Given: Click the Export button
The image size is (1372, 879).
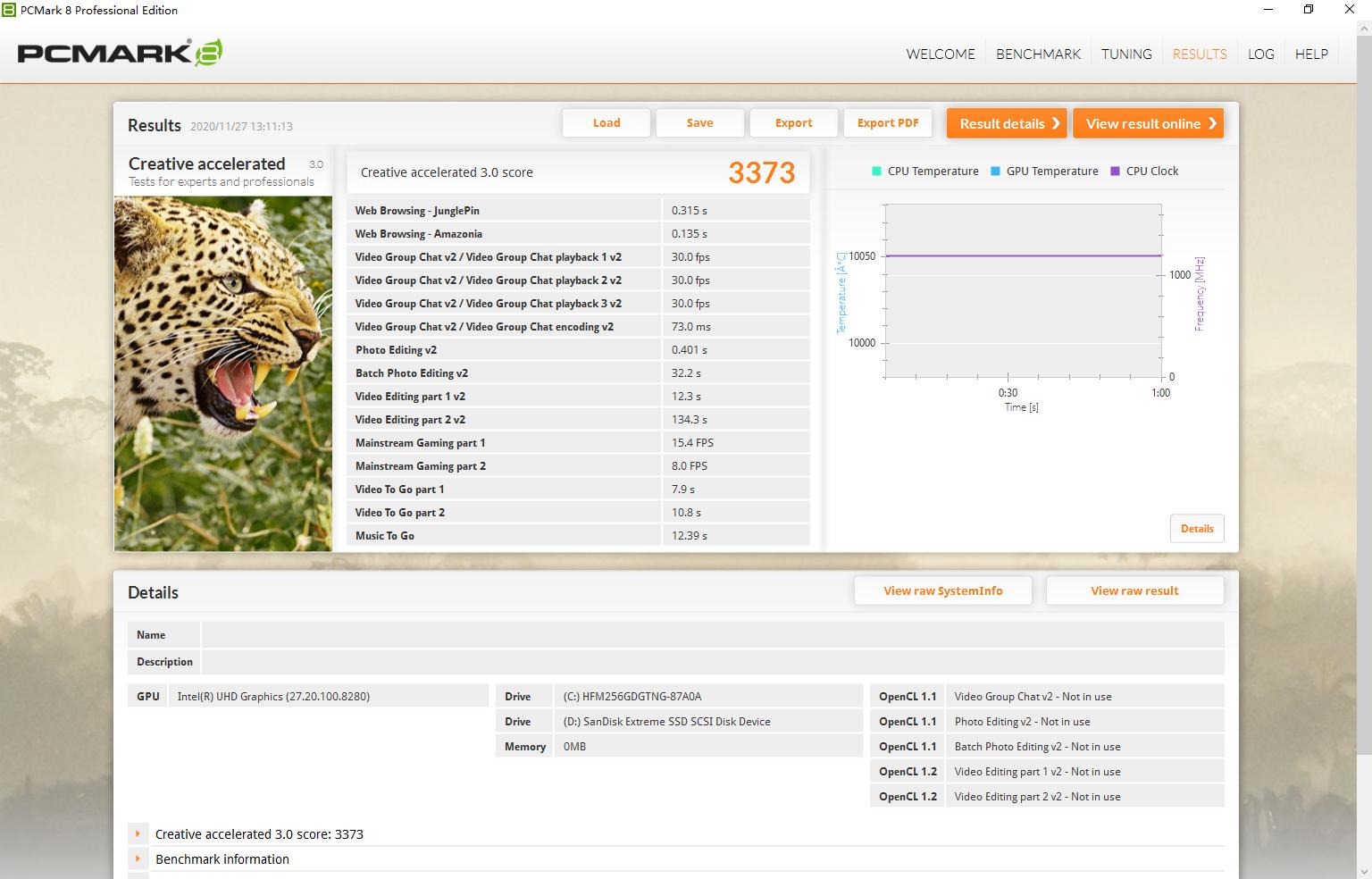Looking at the screenshot, I should (794, 123).
